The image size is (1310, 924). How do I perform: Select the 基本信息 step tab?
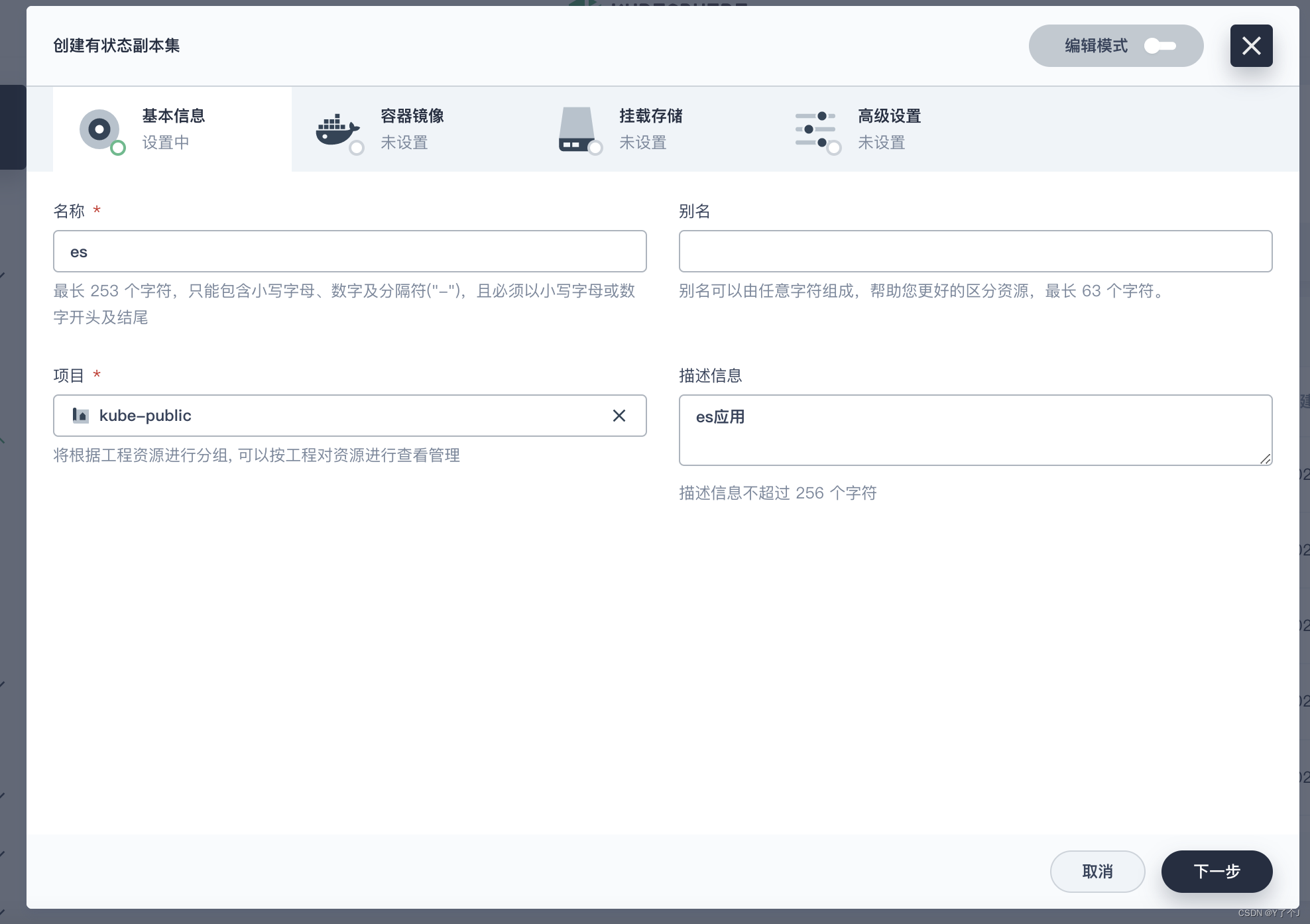(x=172, y=129)
